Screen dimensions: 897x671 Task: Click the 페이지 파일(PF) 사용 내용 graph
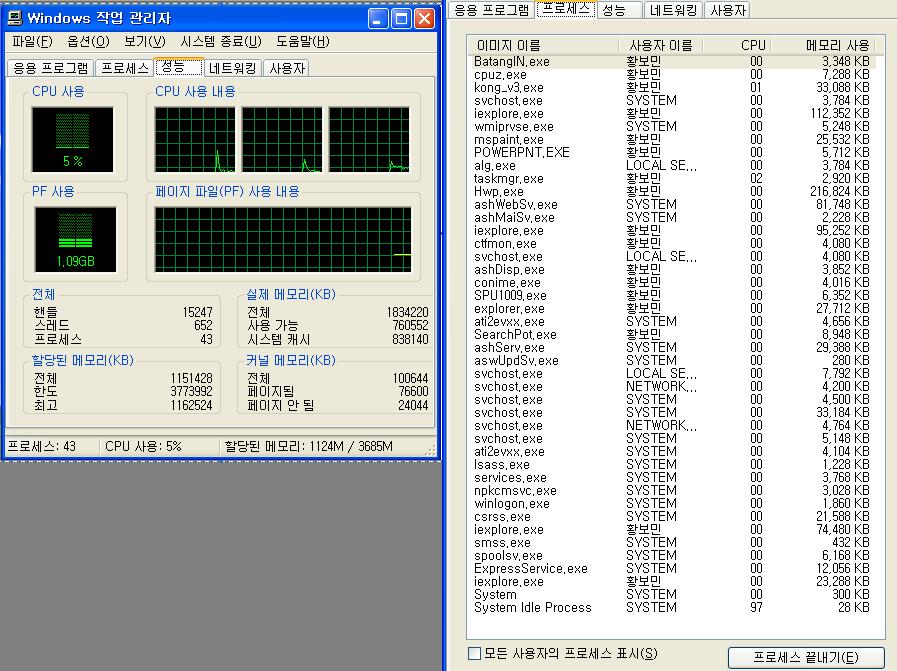coord(283,239)
